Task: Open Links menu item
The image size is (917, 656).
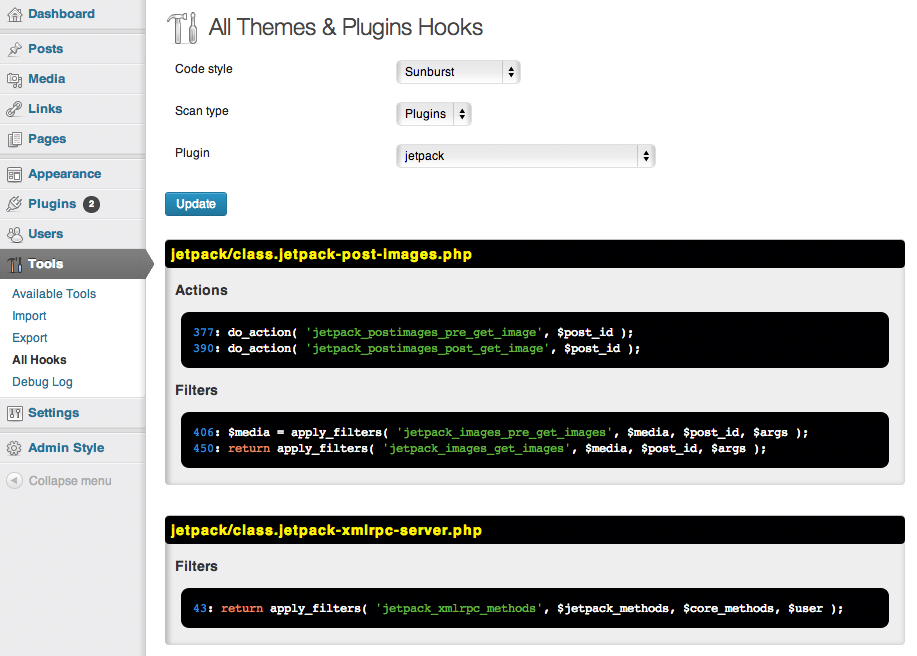Action: coord(73,109)
